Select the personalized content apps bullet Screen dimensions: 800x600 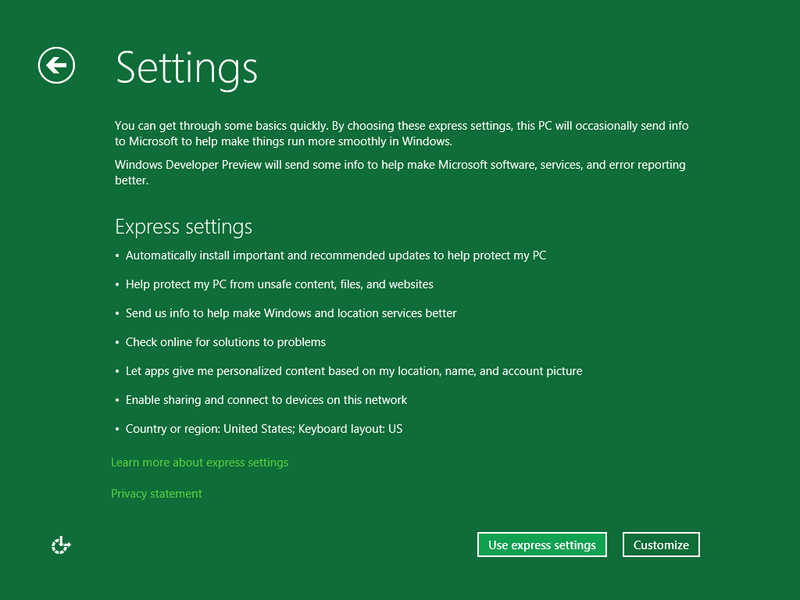[354, 372]
